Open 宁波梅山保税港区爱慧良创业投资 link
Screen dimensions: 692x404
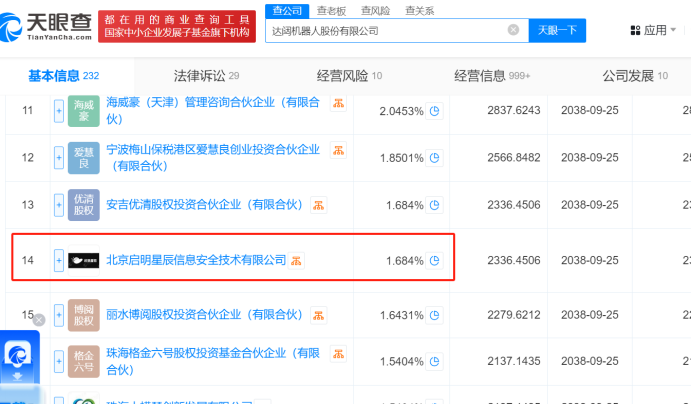(213, 158)
